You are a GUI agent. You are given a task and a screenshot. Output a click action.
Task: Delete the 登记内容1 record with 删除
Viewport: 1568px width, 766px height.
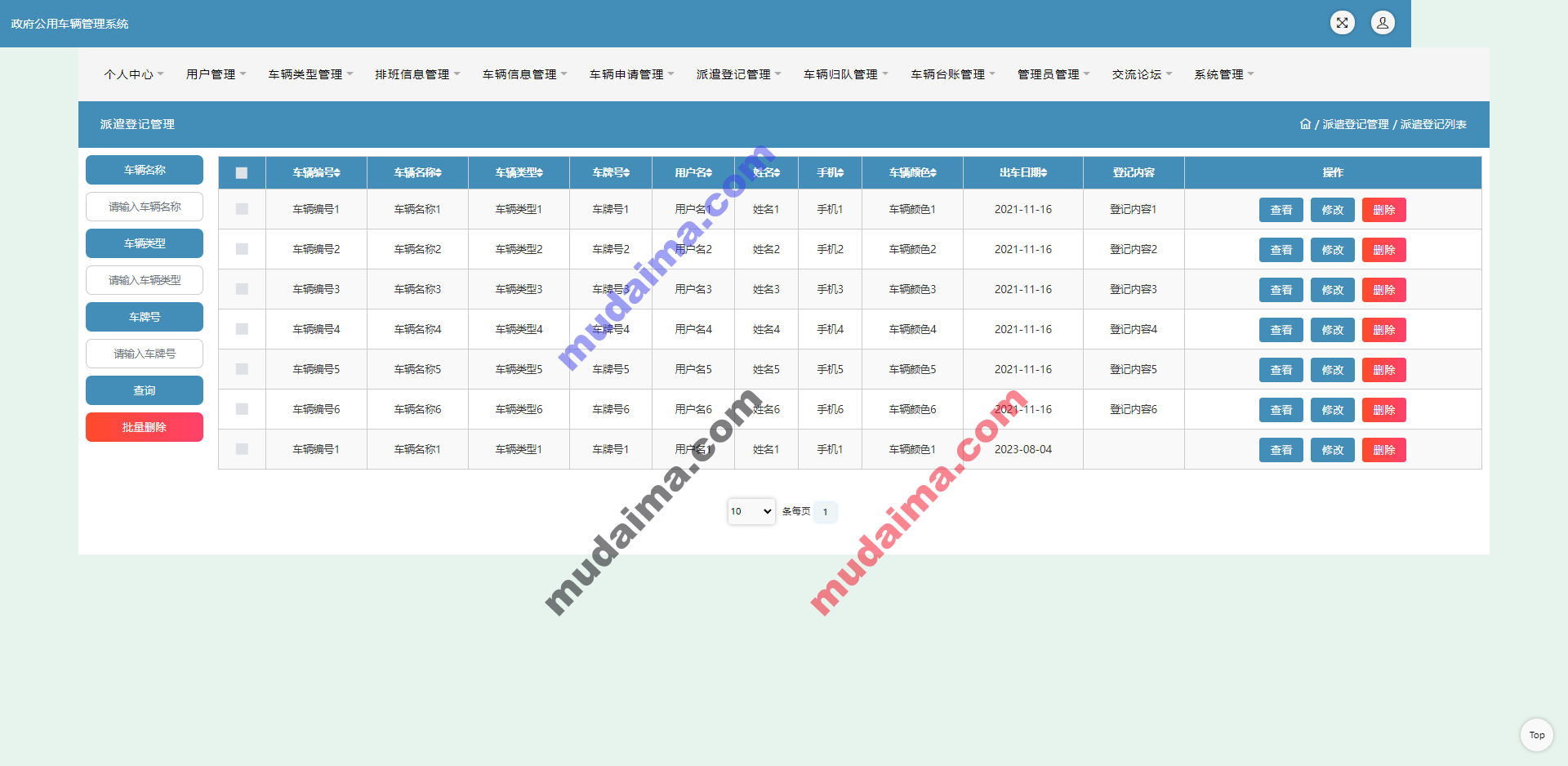click(x=1384, y=210)
